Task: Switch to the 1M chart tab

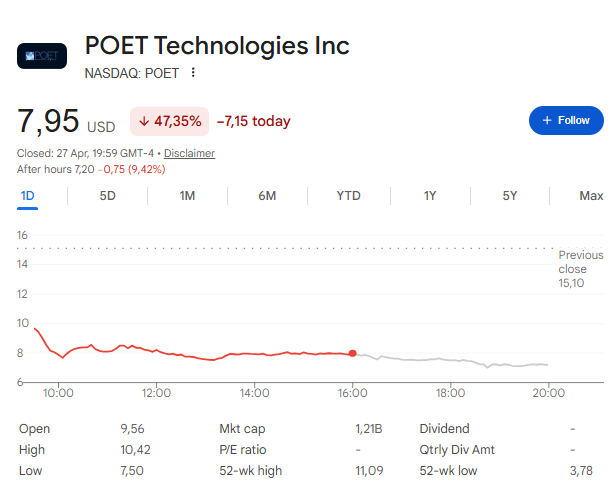Action: pos(187,195)
